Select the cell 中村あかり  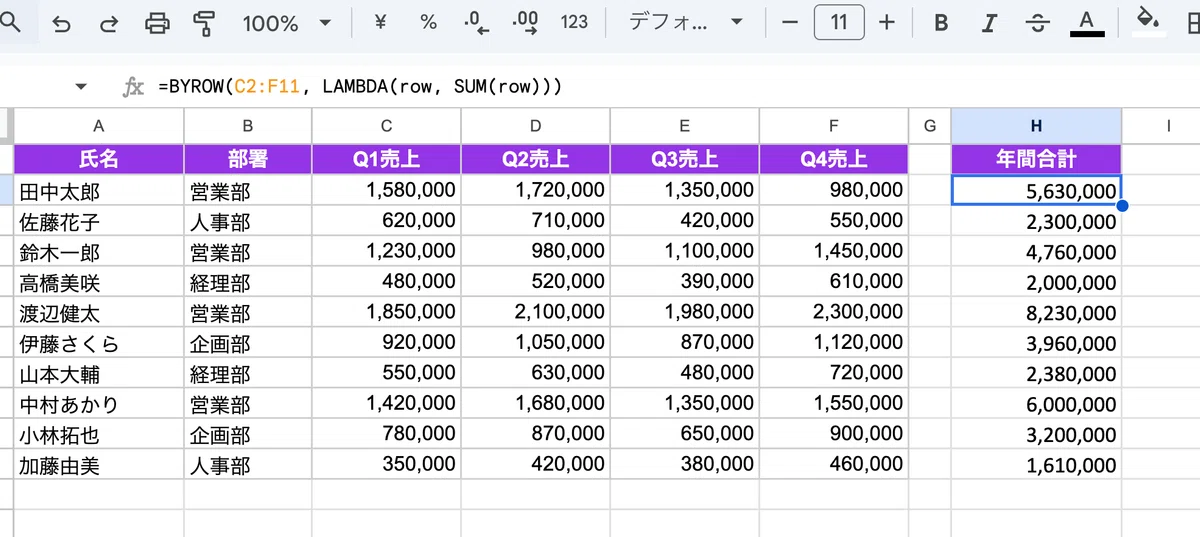pos(98,405)
